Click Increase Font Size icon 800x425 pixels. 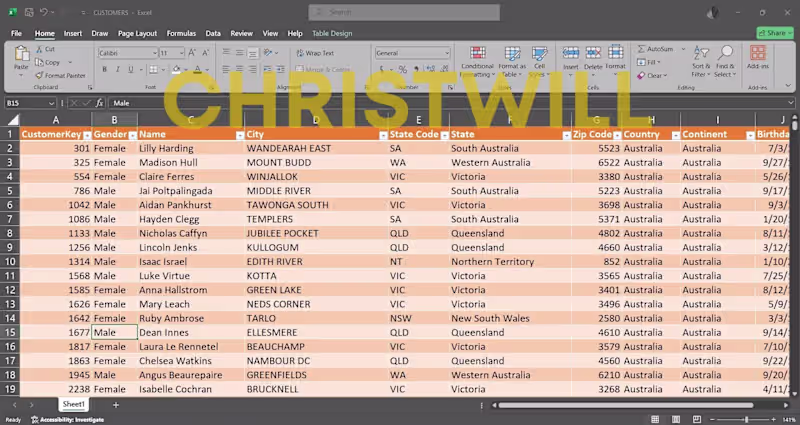coord(192,53)
